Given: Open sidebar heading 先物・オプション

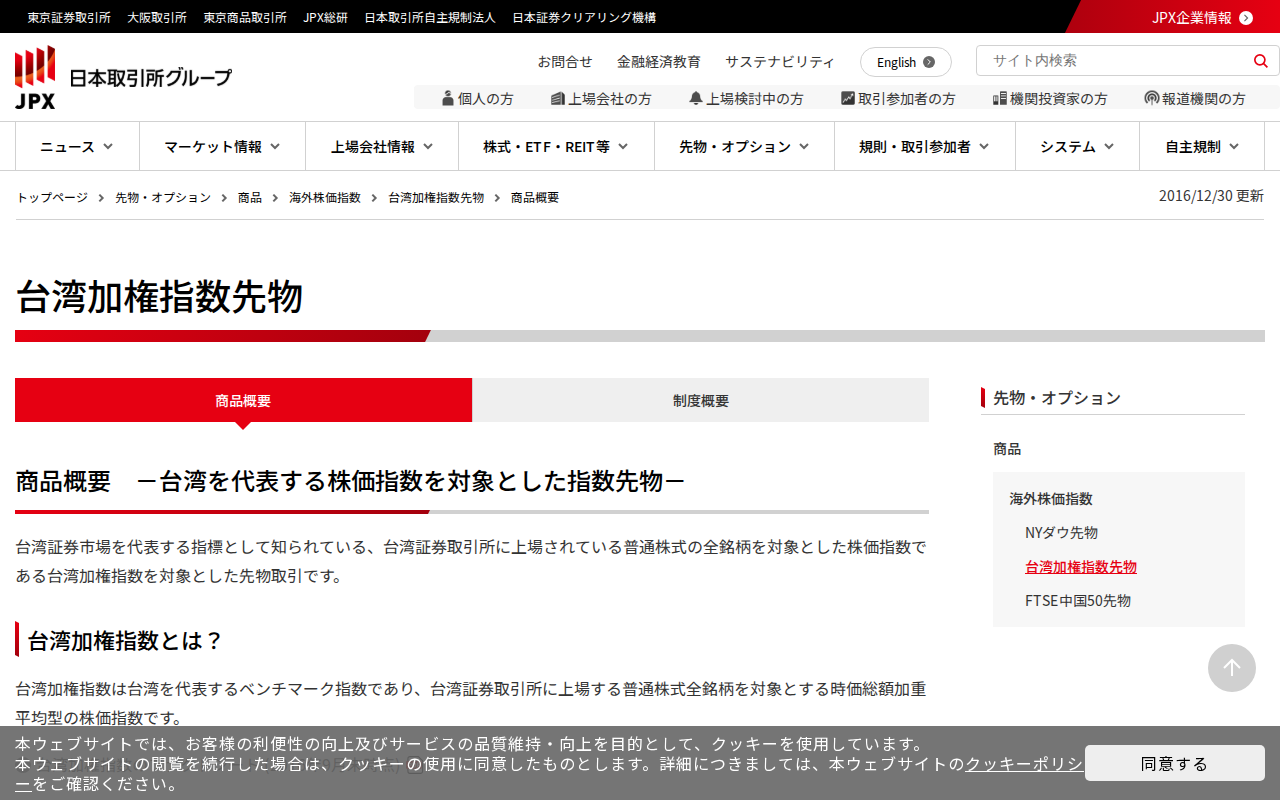Looking at the screenshot, I should 1057,398.
